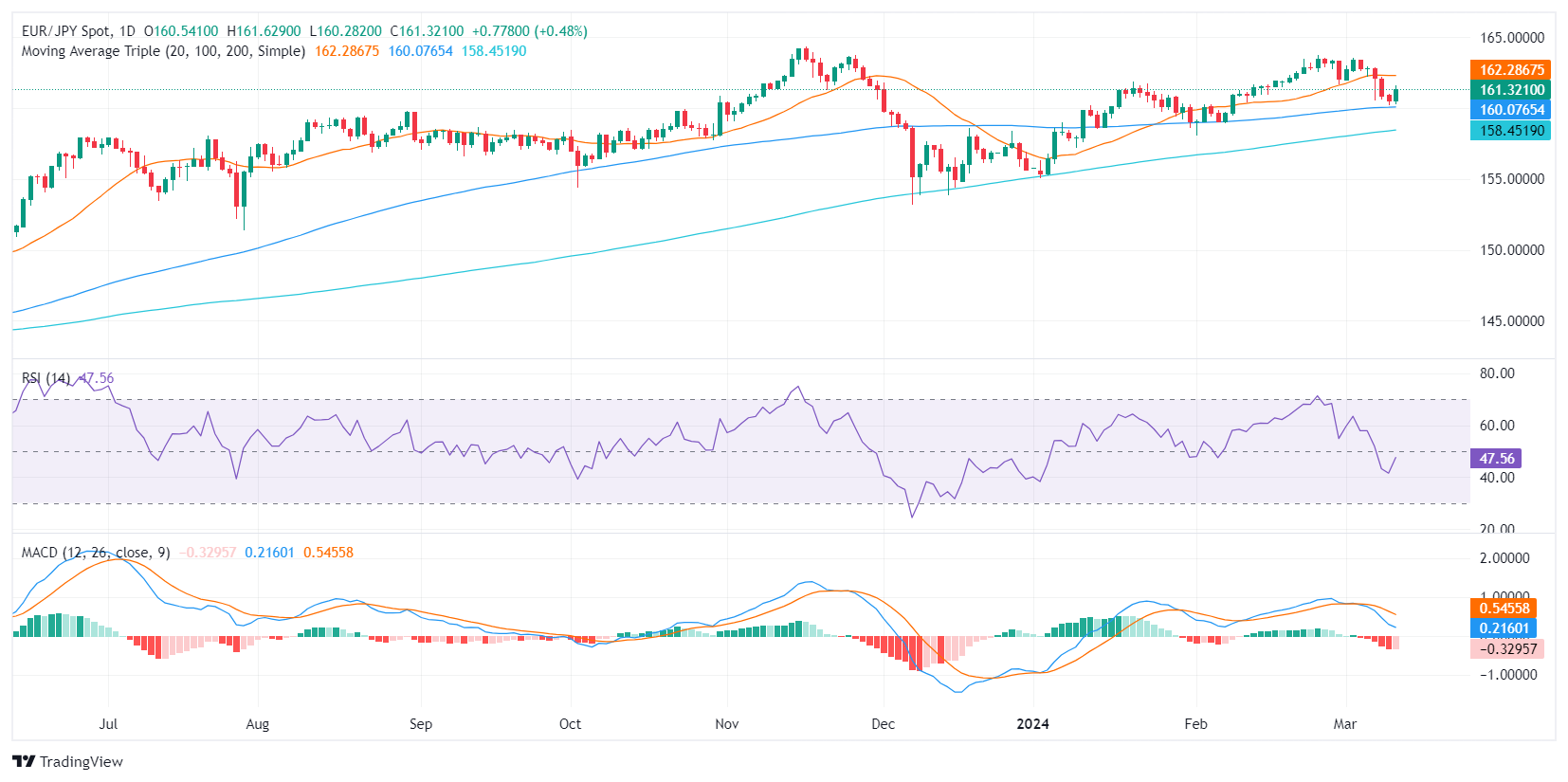Click the 80.00 level on RSI scale
The height and width of the screenshot is (782, 1568).
pos(1497,373)
